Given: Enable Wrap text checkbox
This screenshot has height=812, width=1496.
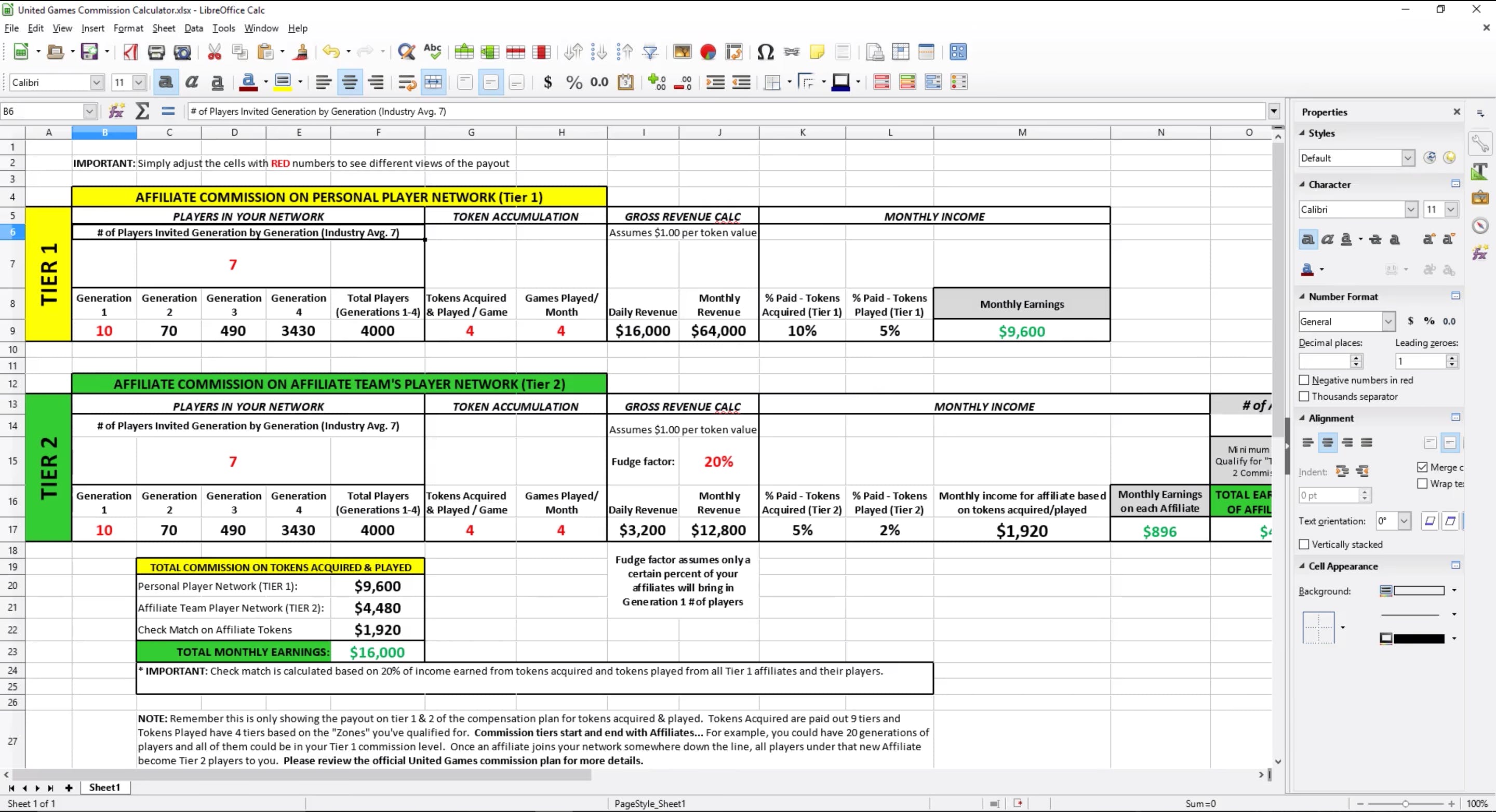Looking at the screenshot, I should pos(1422,483).
